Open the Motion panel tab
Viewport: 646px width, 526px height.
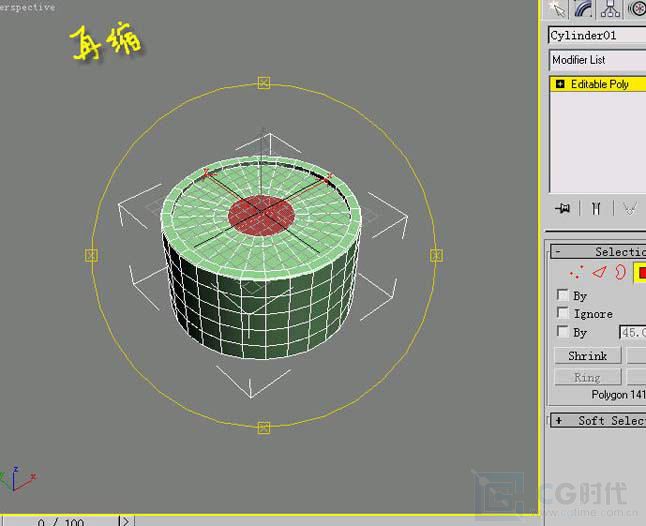tap(636, 9)
